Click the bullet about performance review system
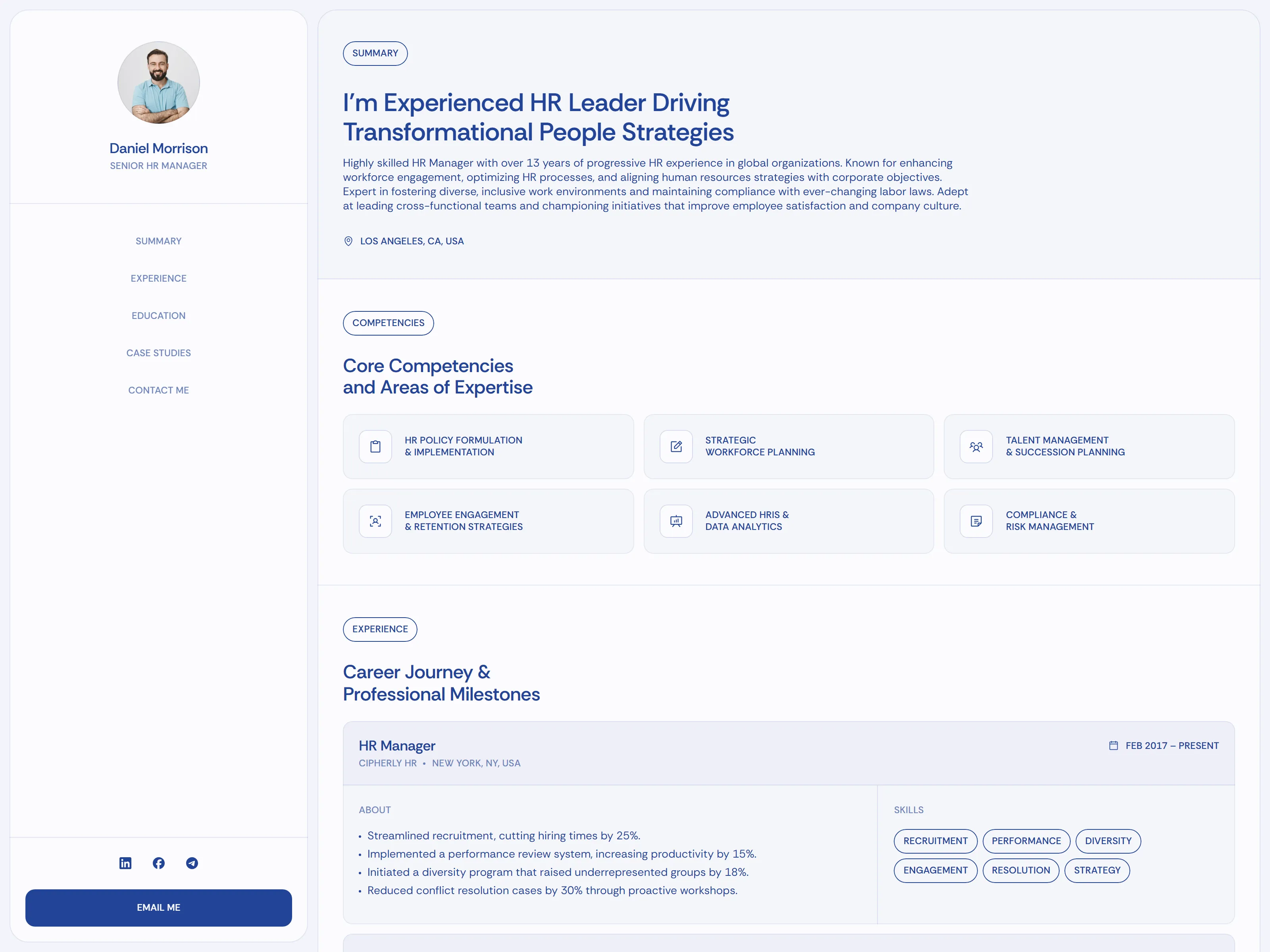This screenshot has height=952, width=1270. point(562,854)
